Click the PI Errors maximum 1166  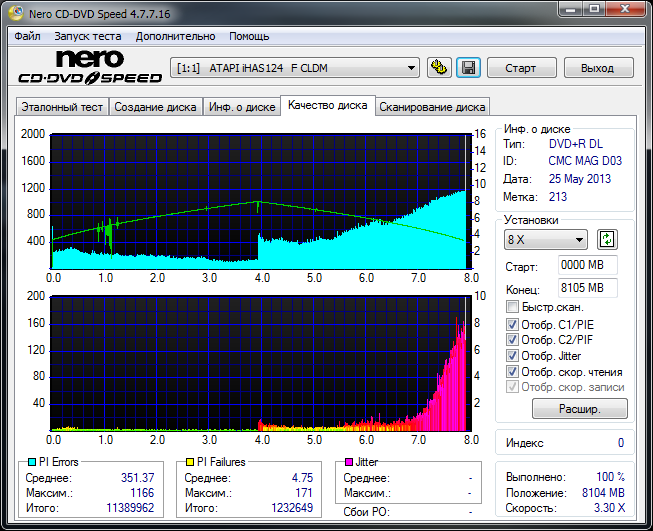click(x=142, y=493)
